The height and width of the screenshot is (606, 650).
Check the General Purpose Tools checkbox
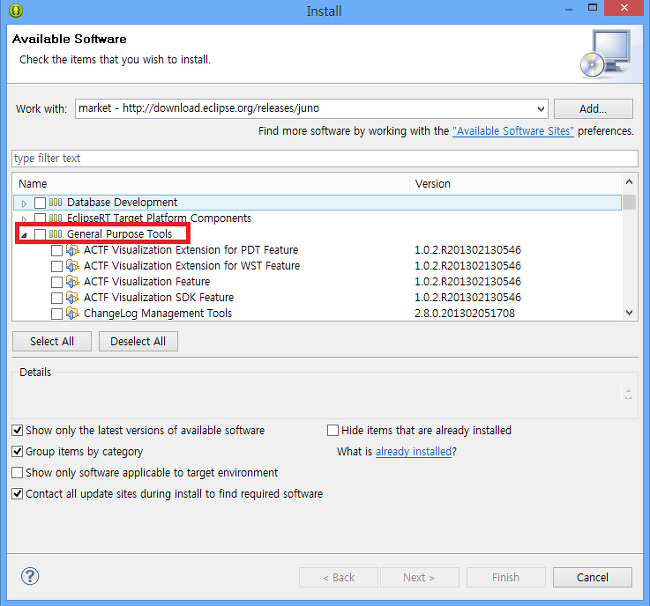pos(40,235)
